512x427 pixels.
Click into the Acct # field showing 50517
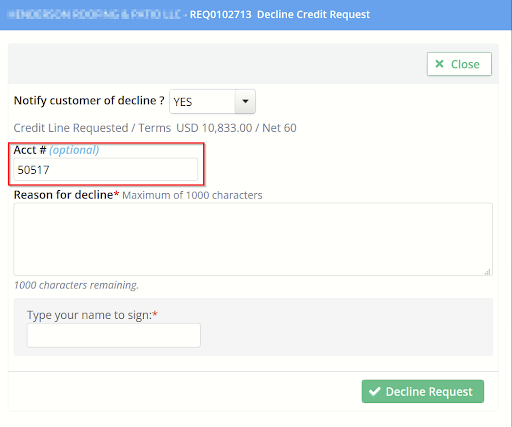[106, 170]
